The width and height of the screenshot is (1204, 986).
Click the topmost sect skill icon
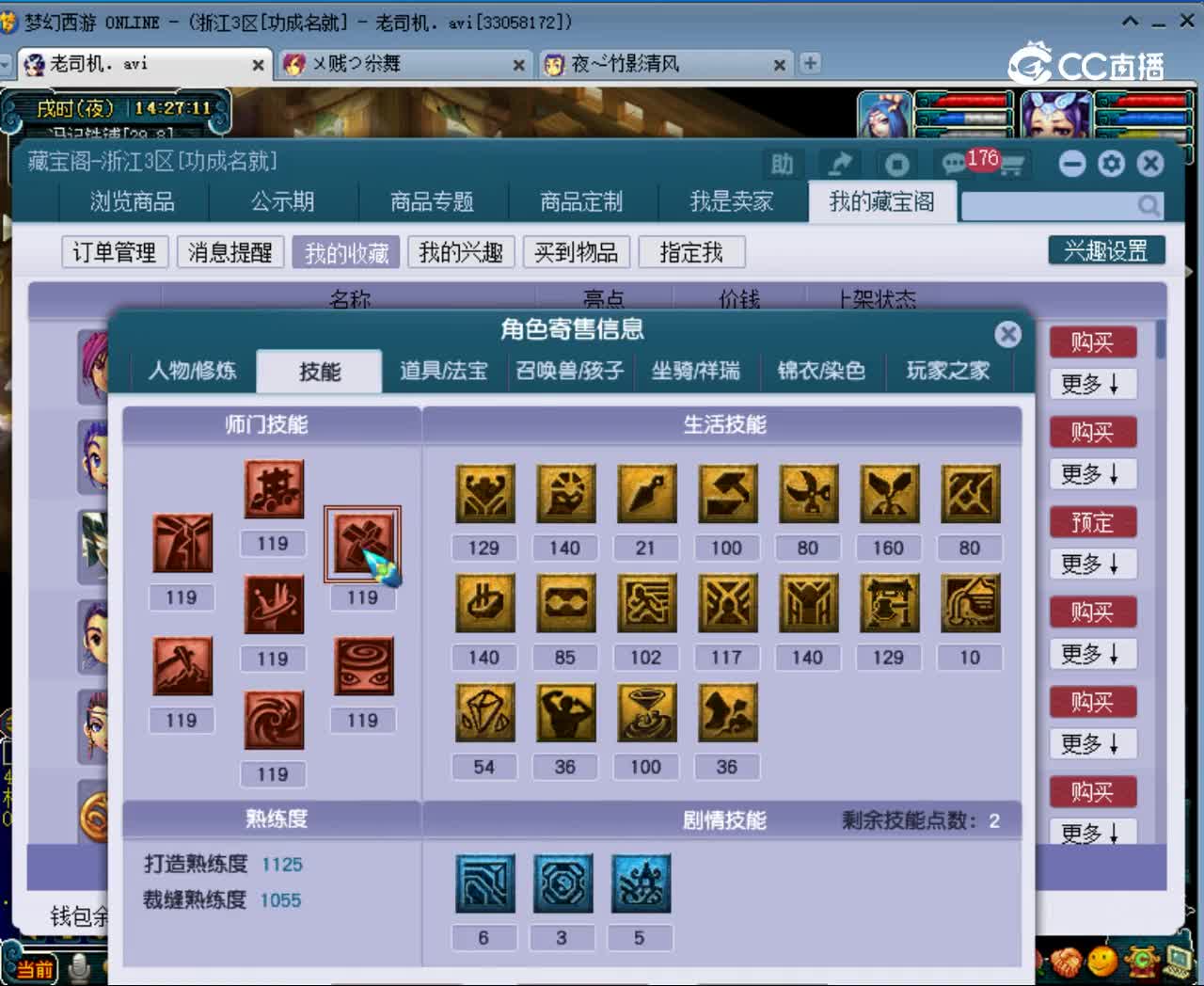pyautogui.click(x=274, y=489)
